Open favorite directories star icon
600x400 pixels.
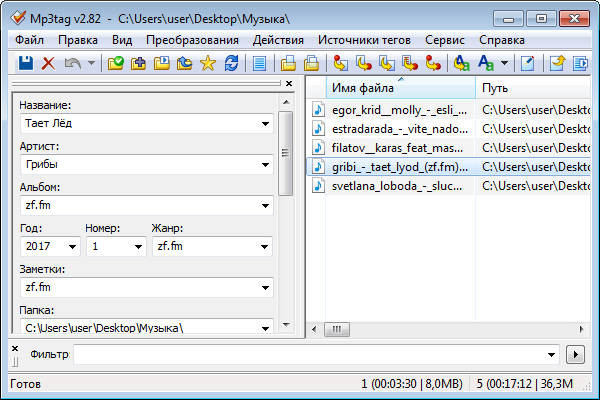208,63
